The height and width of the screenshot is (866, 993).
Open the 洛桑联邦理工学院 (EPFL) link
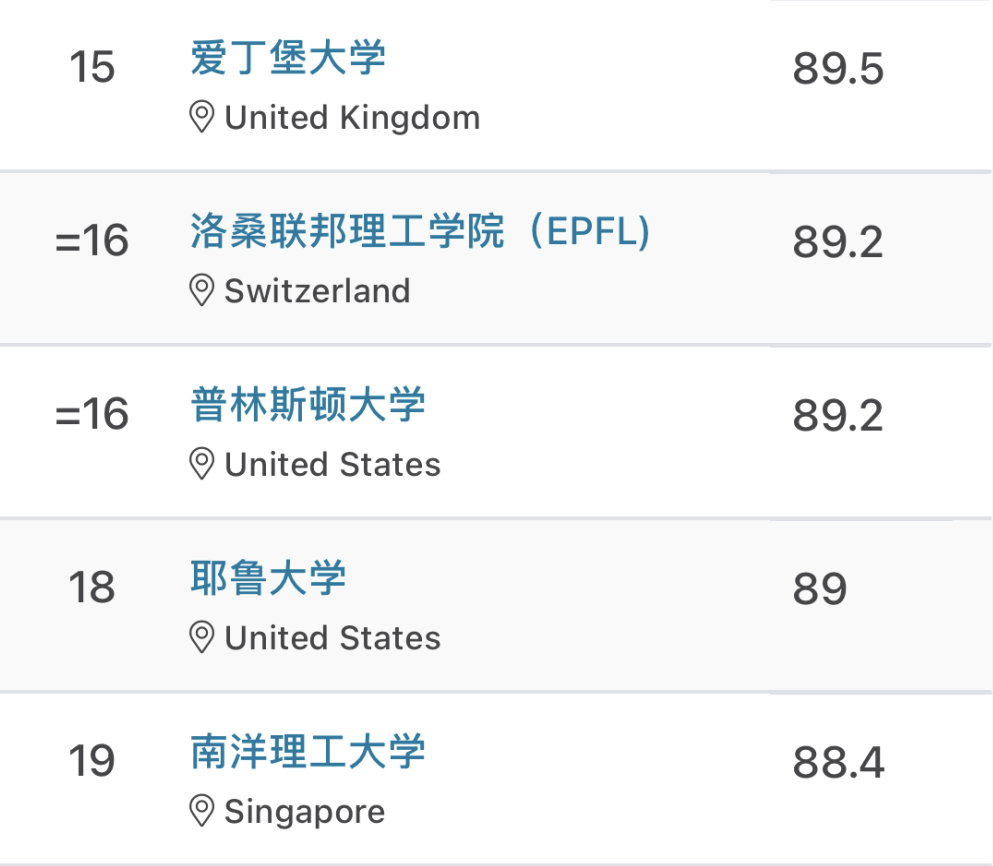(420, 232)
